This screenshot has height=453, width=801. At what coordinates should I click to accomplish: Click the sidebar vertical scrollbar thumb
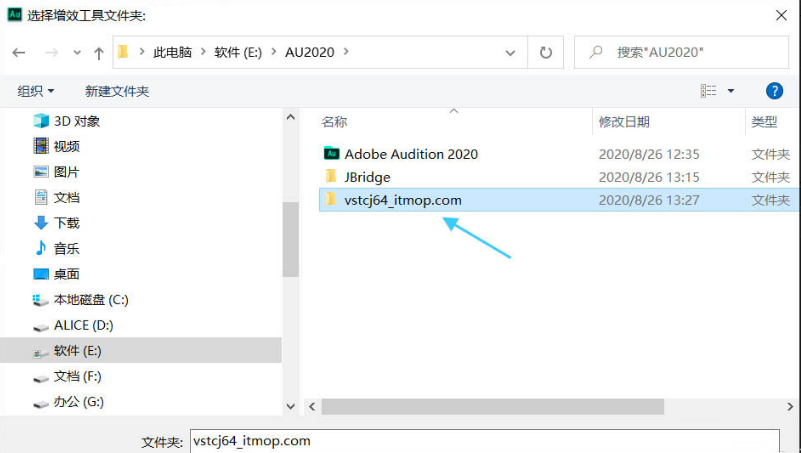point(291,240)
